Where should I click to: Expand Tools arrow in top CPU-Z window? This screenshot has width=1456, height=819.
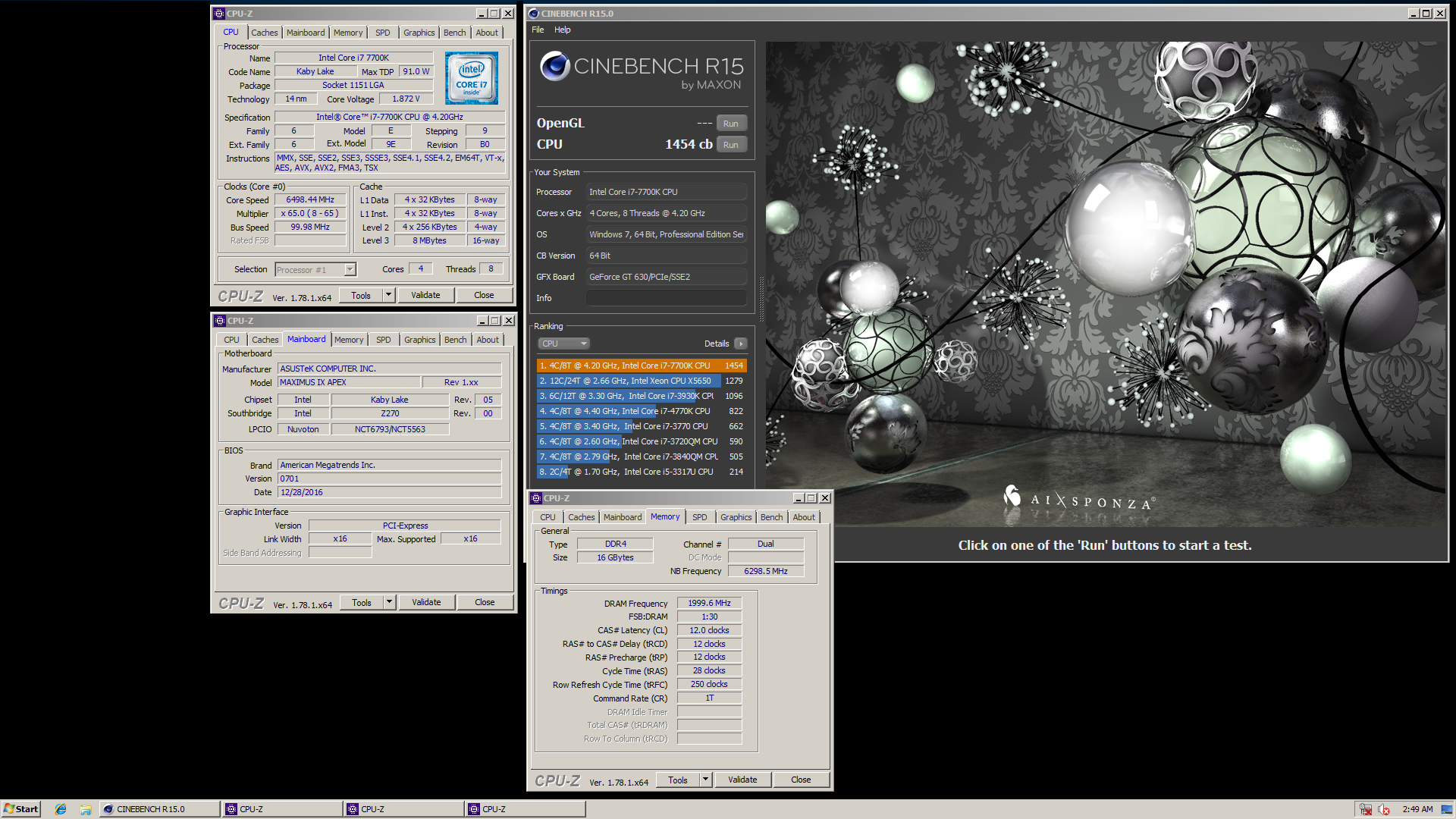click(x=388, y=295)
